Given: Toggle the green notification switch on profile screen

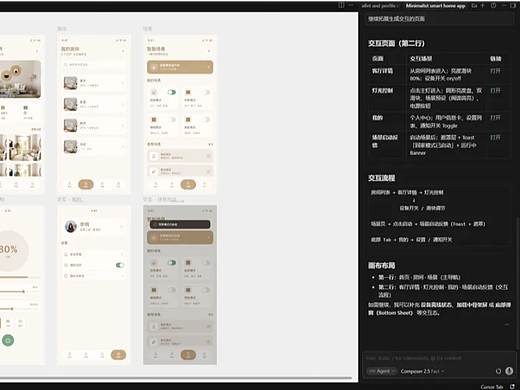Looking at the screenshot, I should pos(120,265).
